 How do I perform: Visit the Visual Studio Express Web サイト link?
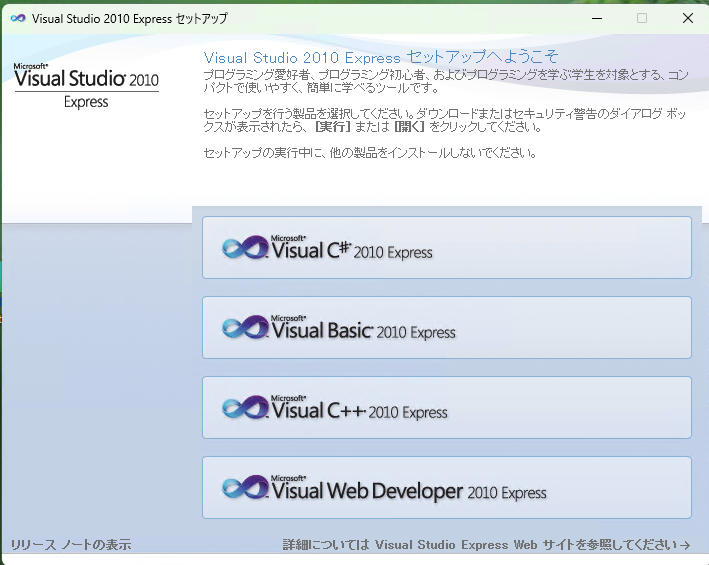pyautogui.click(x=480, y=545)
